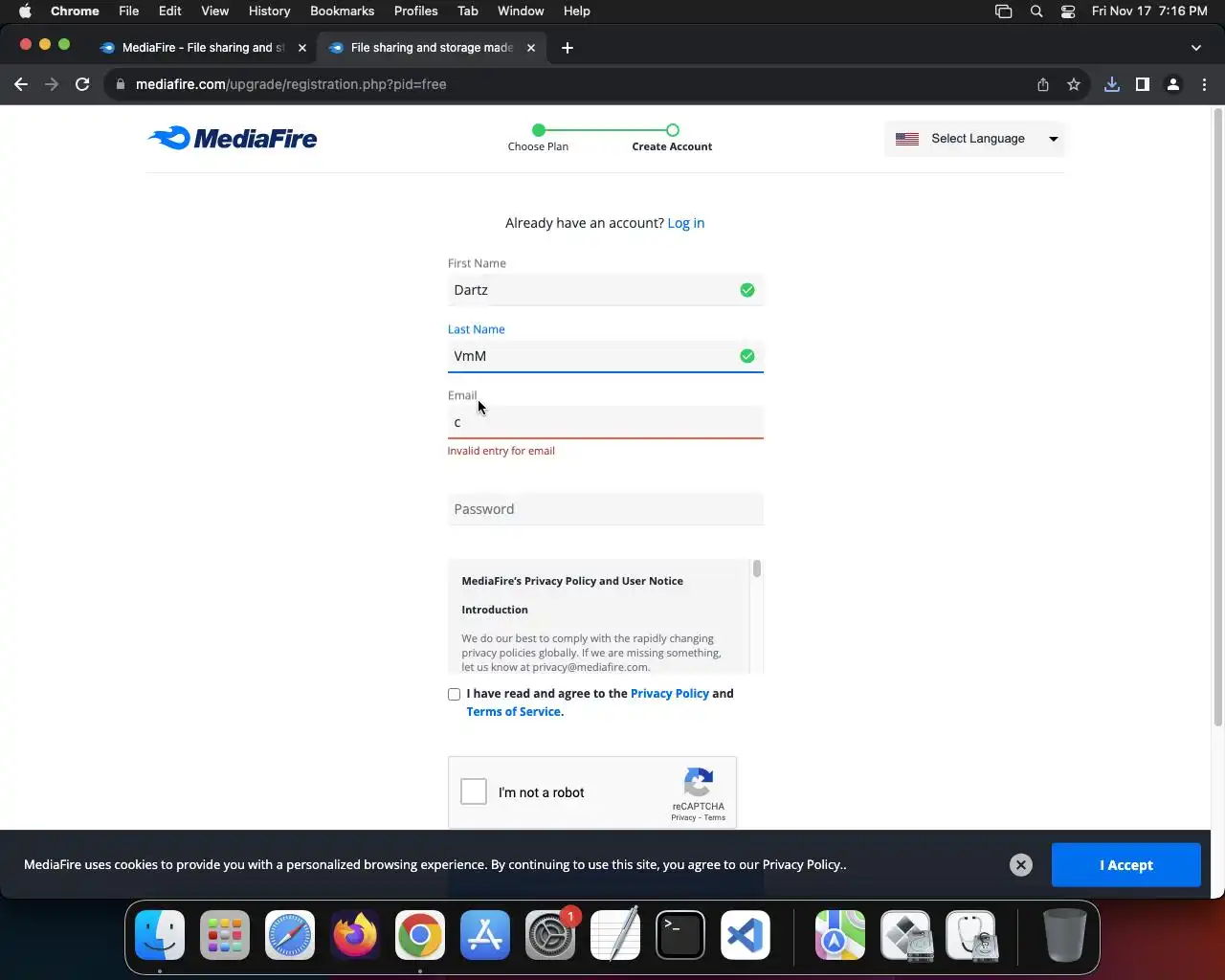Open Terminal from the dock
Screen dimensions: 1225x980
coord(680,935)
